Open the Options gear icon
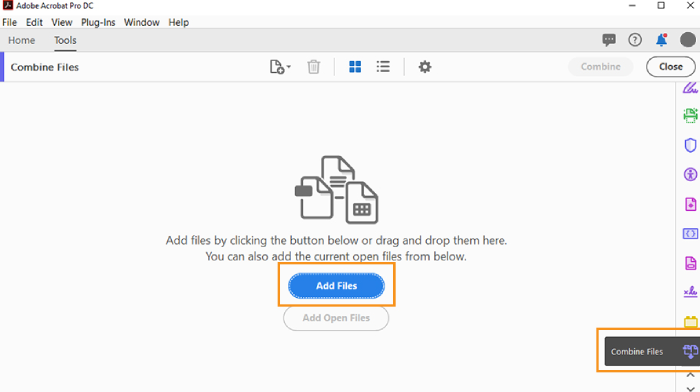The height and width of the screenshot is (392, 700). (425, 67)
